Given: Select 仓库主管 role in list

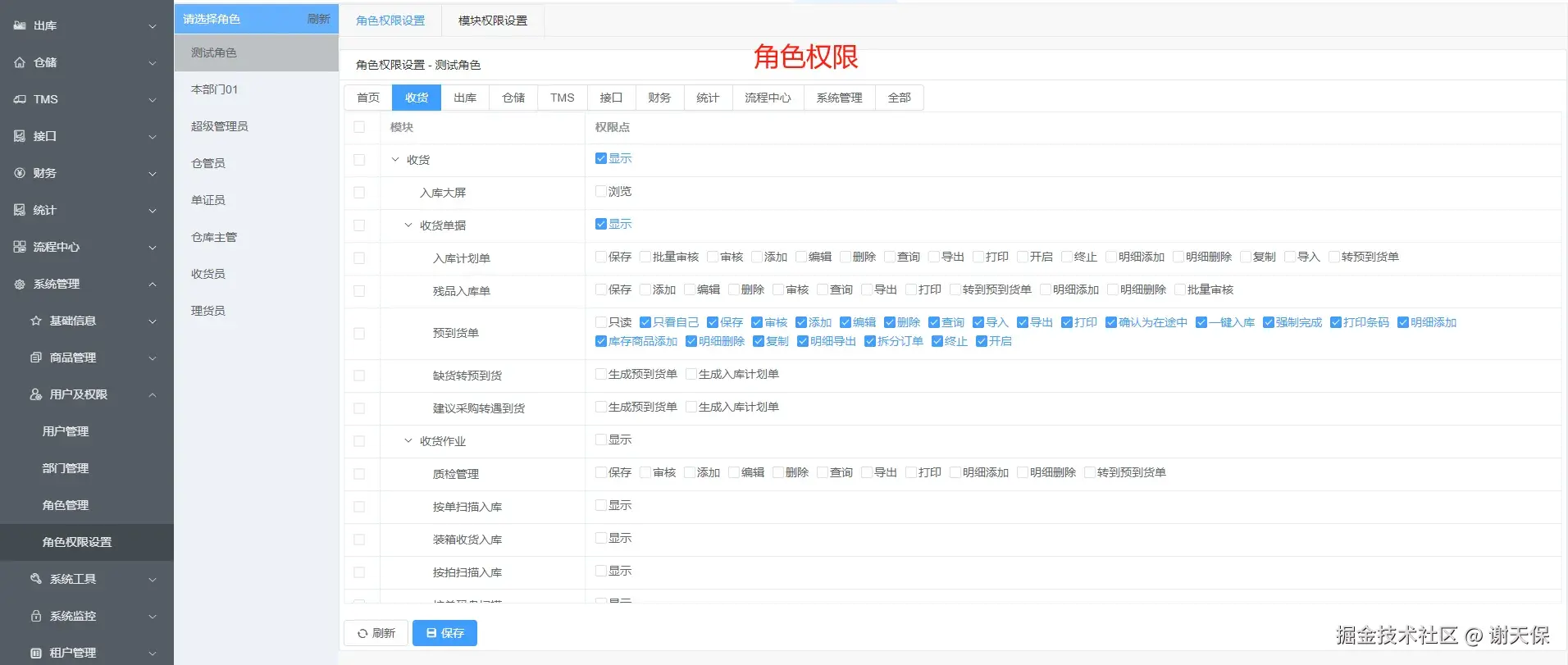Looking at the screenshot, I should click(x=257, y=237).
